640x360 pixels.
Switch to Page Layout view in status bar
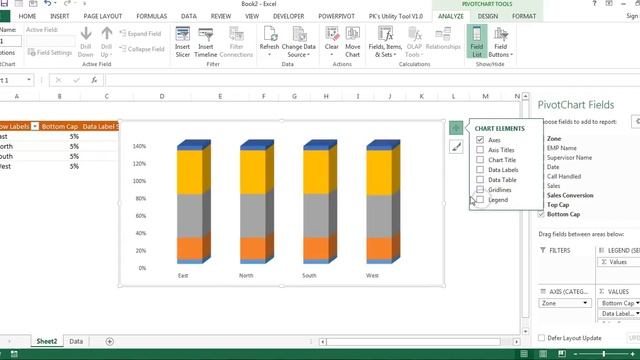[543, 354]
